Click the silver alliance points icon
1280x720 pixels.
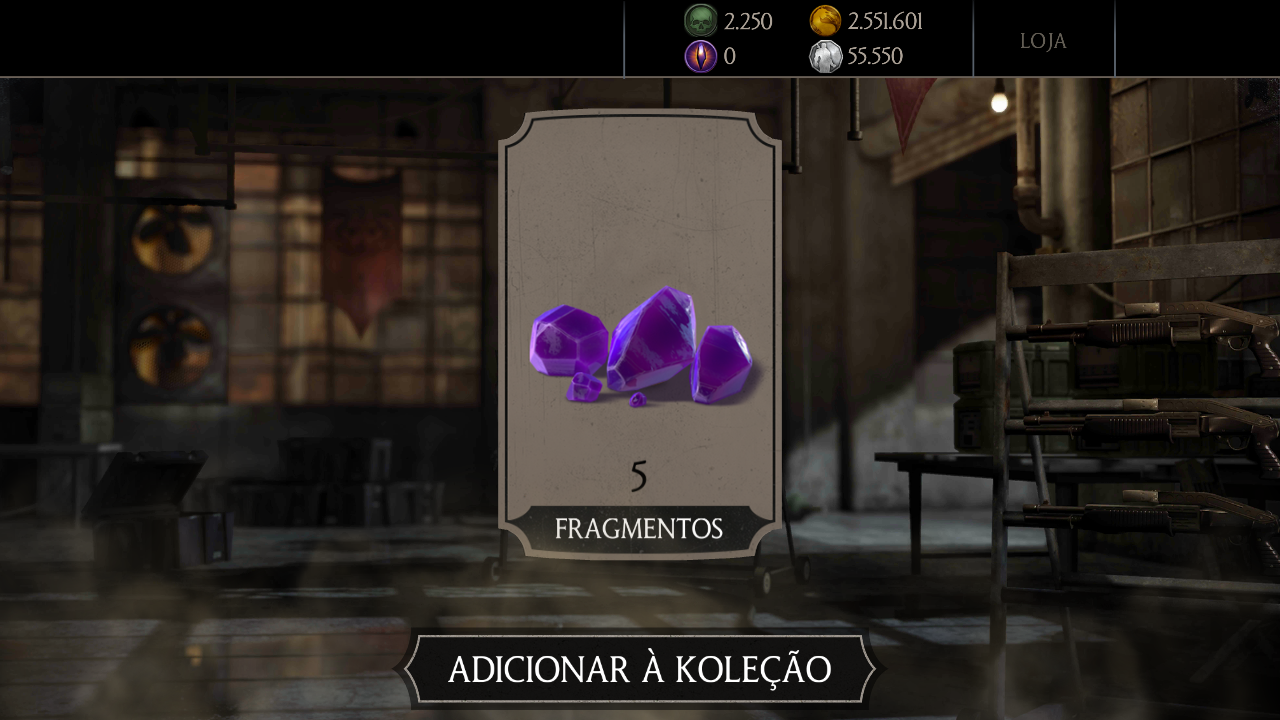pyautogui.click(x=825, y=56)
